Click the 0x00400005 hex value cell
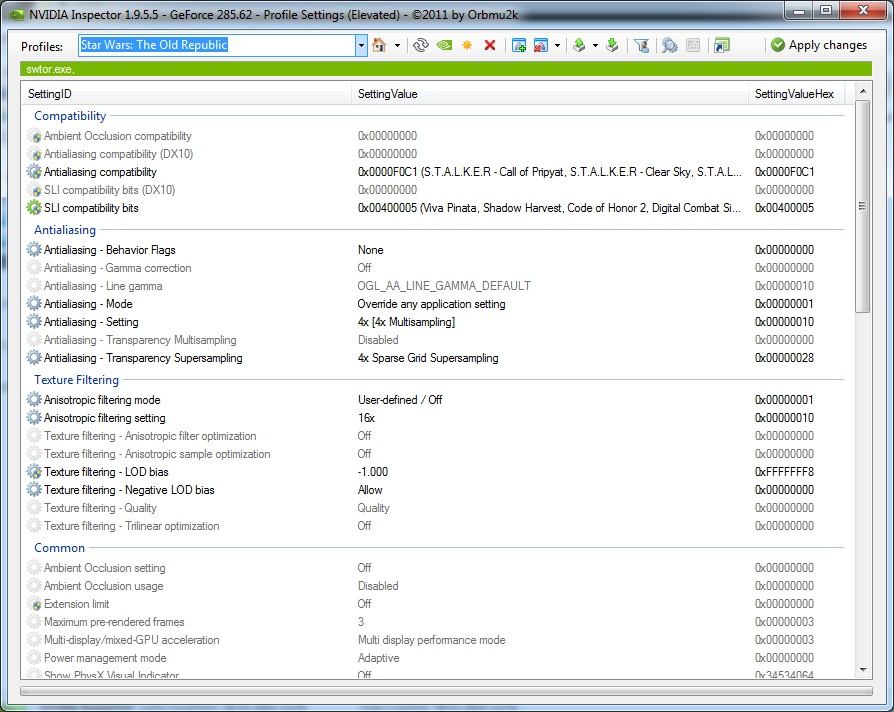 pos(785,208)
